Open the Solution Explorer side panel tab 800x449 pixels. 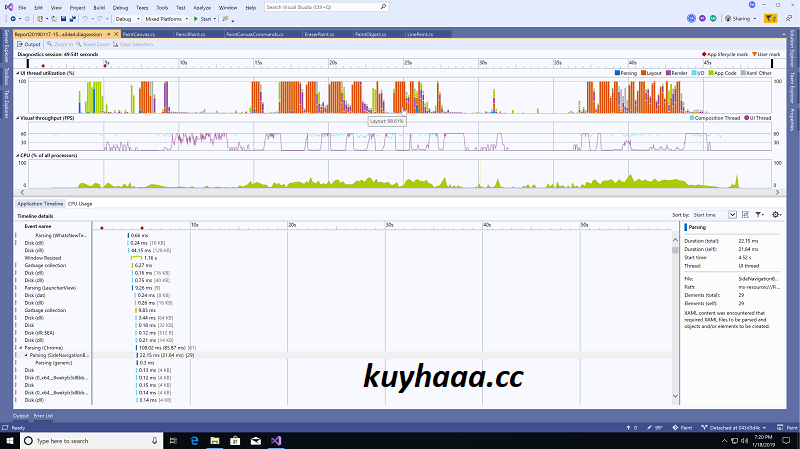792,49
